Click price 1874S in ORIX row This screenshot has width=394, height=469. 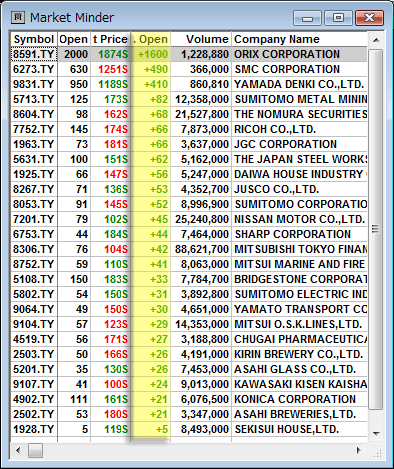click(x=113, y=54)
